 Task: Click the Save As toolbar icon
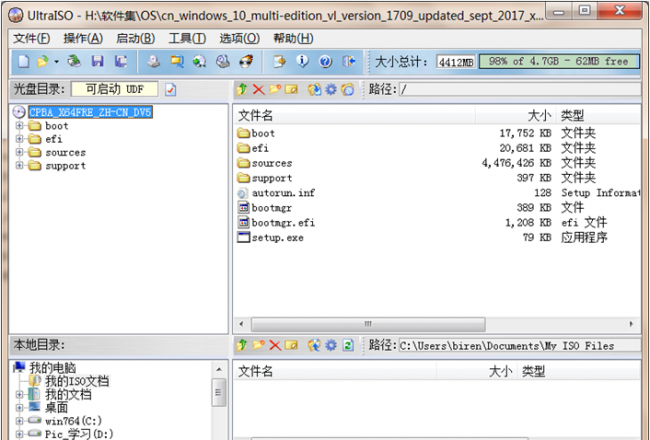click(121, 61)
